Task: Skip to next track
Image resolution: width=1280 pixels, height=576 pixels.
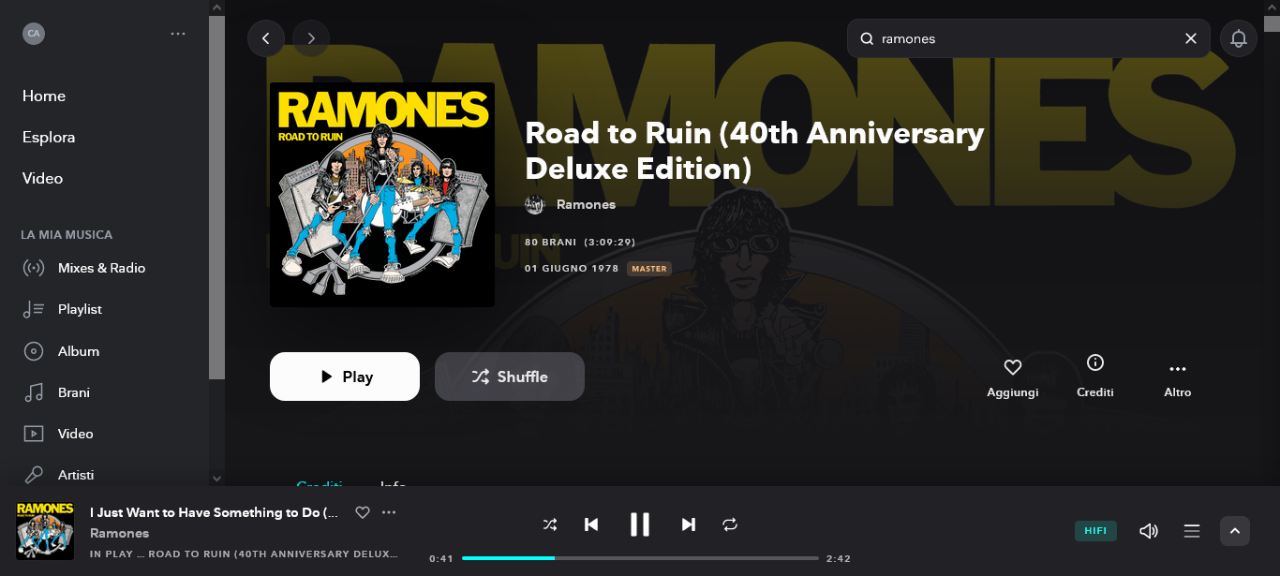Action: point(688,524)
